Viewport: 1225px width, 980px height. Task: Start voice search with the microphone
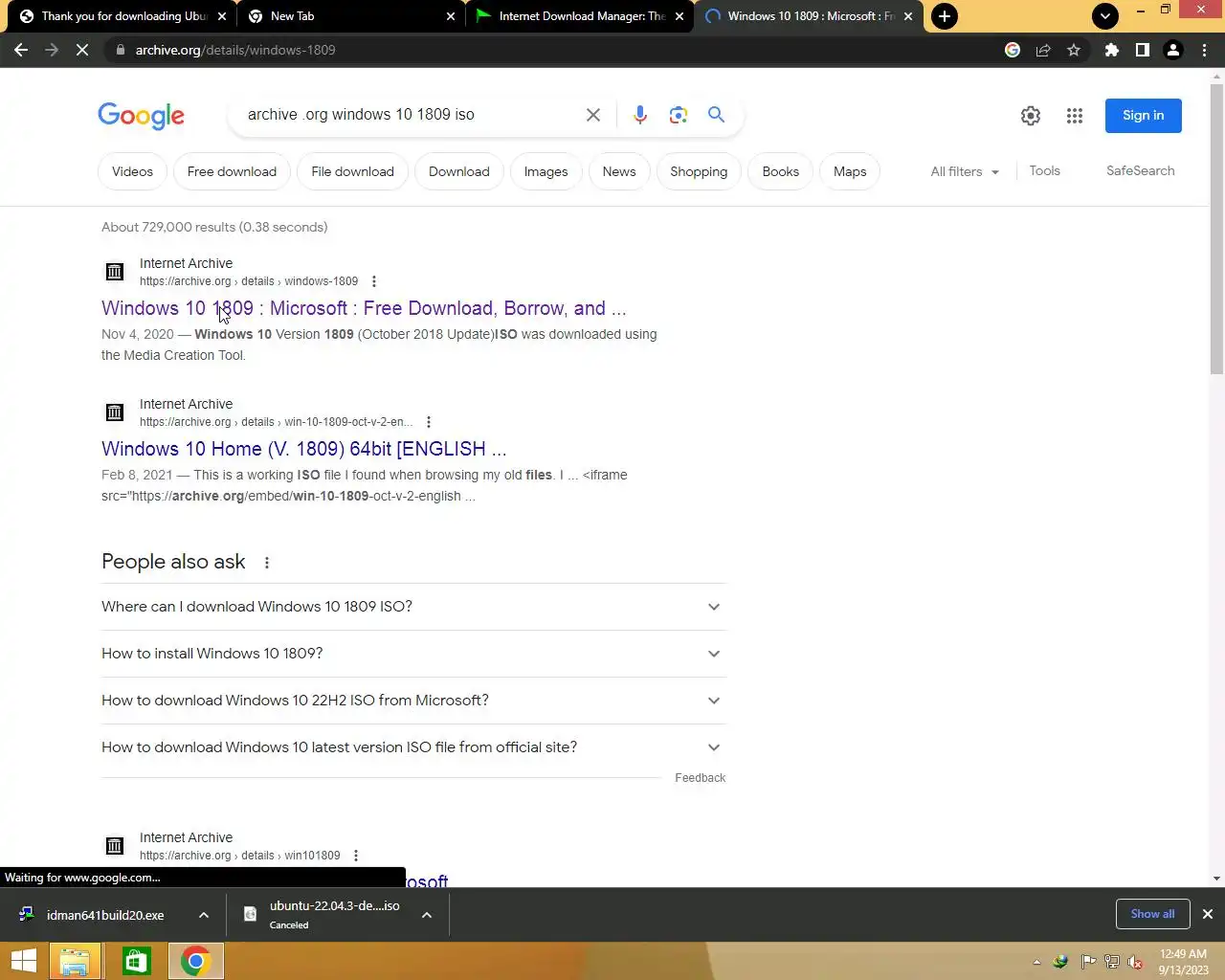pyautogui.click(x=640, y=115)
